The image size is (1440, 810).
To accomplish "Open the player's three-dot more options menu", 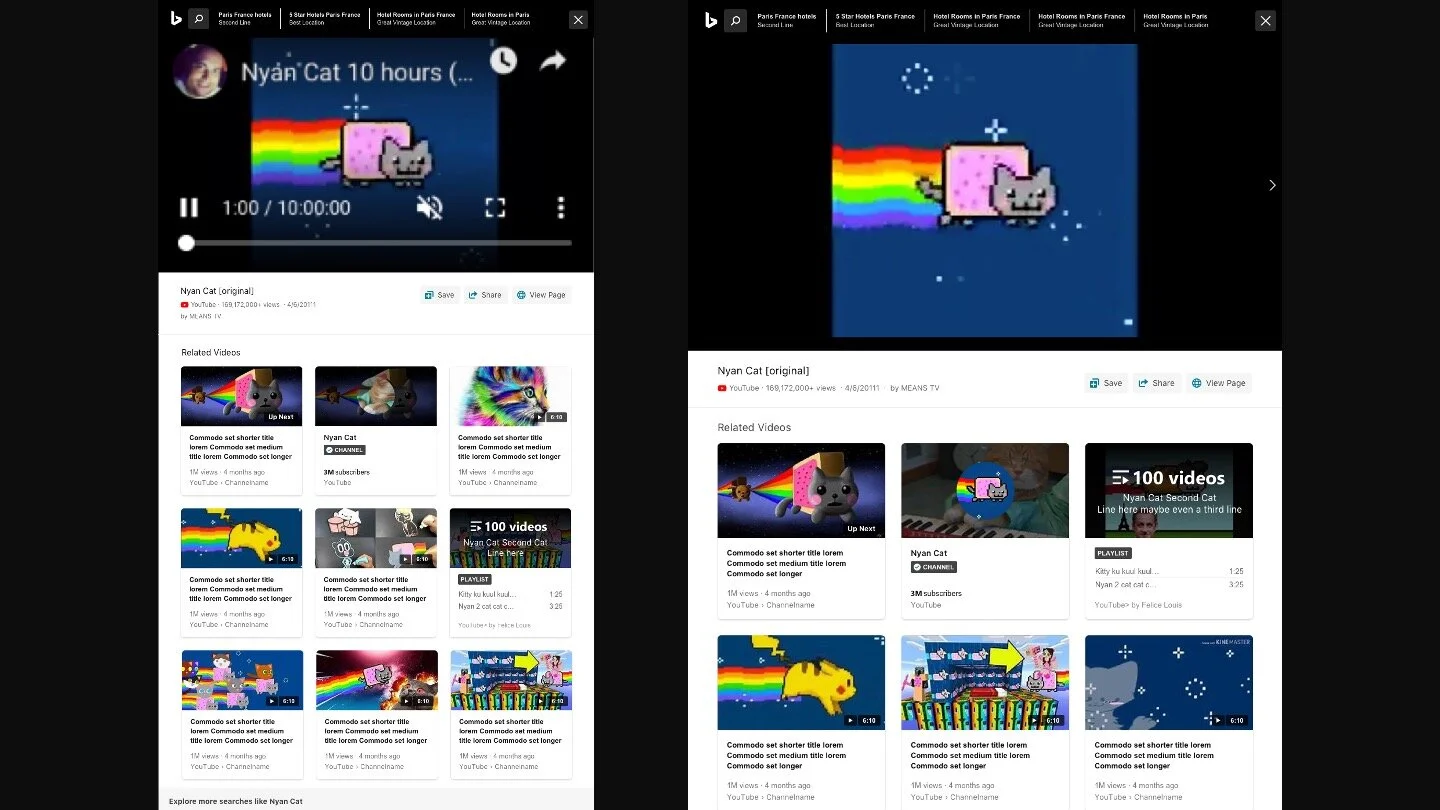I will (x=561, y=208).
